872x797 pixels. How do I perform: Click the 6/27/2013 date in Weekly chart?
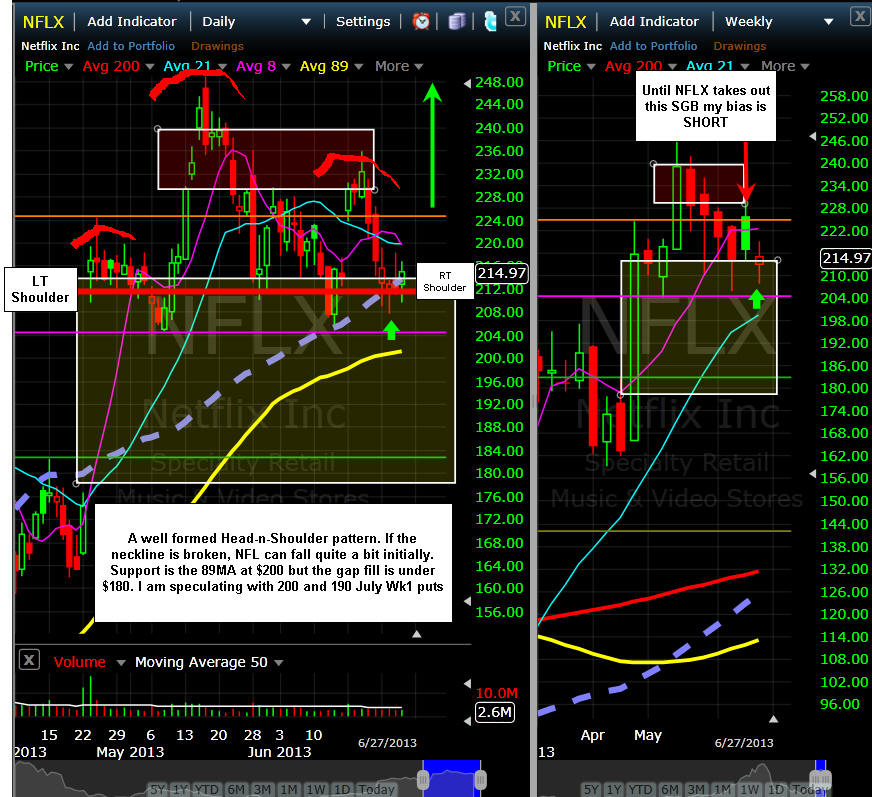(744, 742)
